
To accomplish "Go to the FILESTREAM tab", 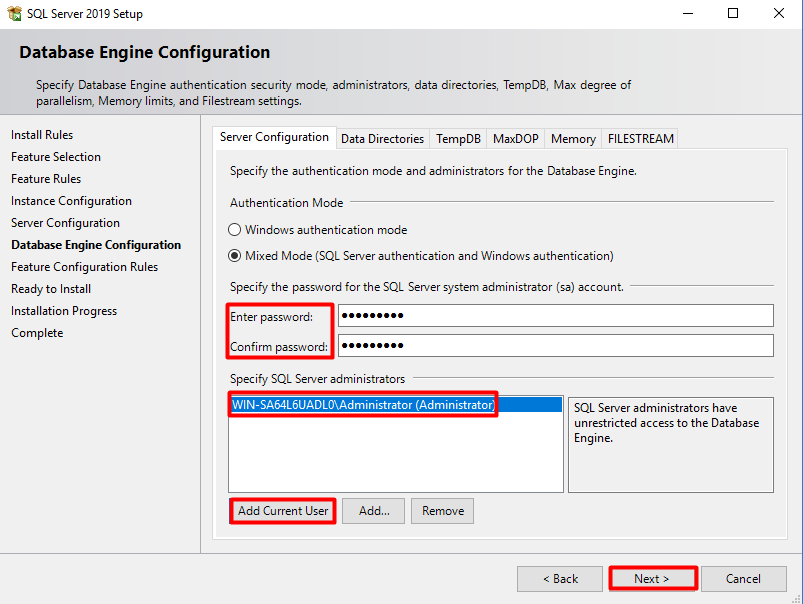I will 640,139.
